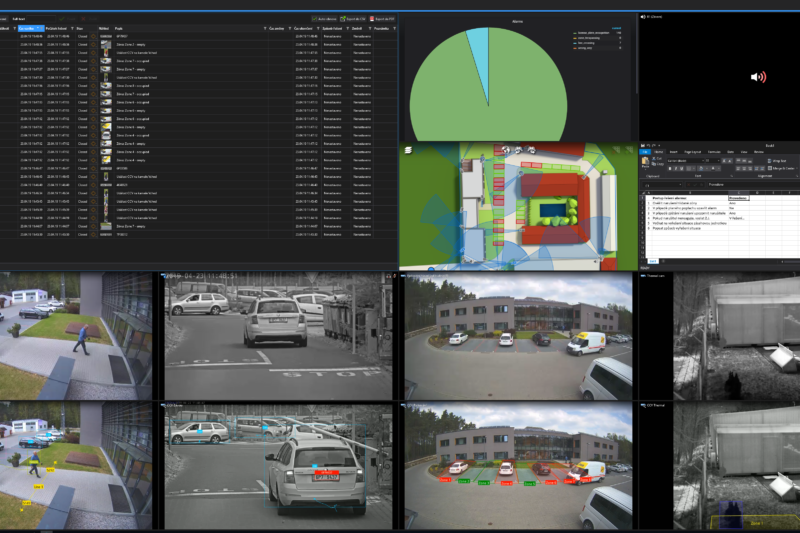Click the small speaker icon in the audio panel title

point(645,16)
